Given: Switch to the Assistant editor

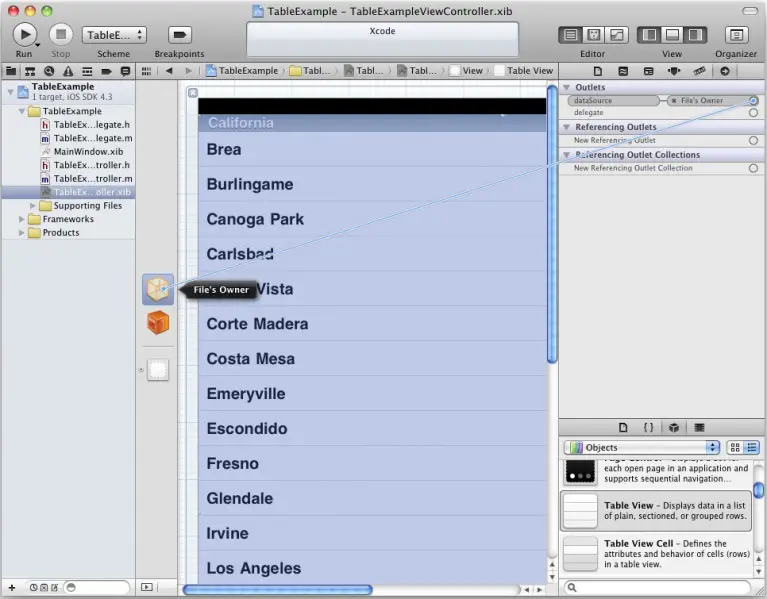Looking at the screenshot, I should [x=593, y=34].
